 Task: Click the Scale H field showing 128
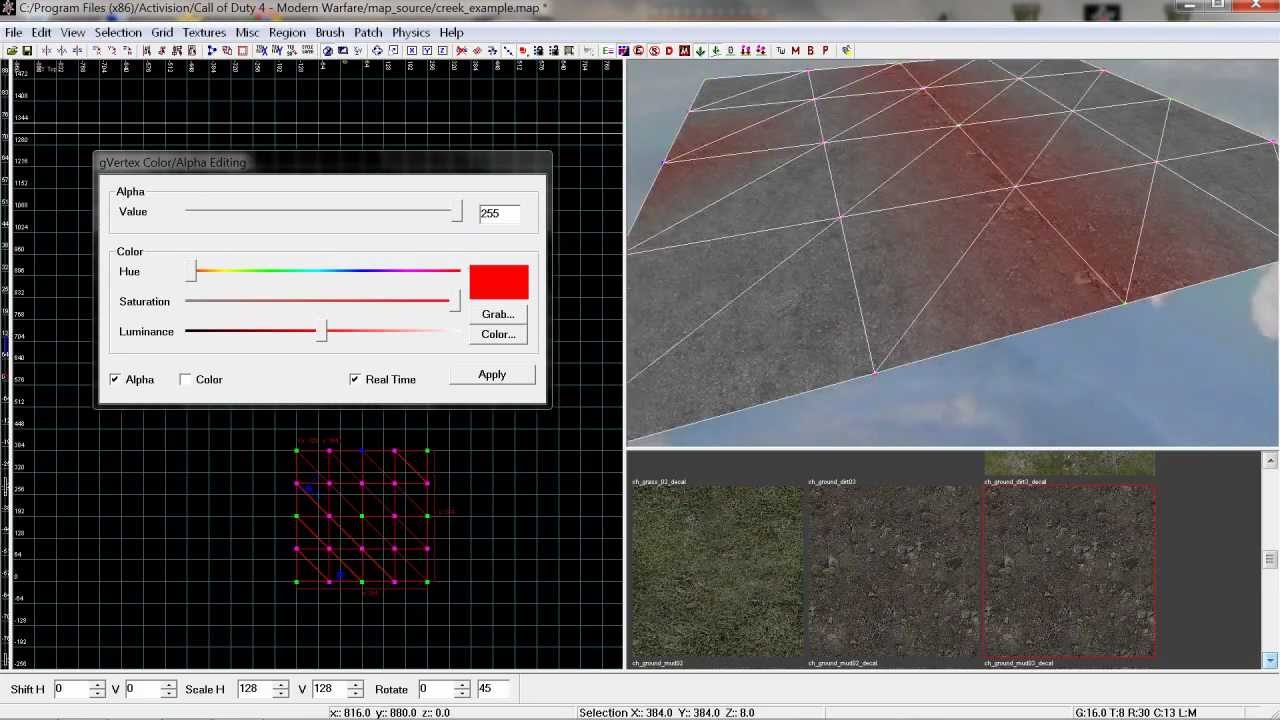point(255,689)
